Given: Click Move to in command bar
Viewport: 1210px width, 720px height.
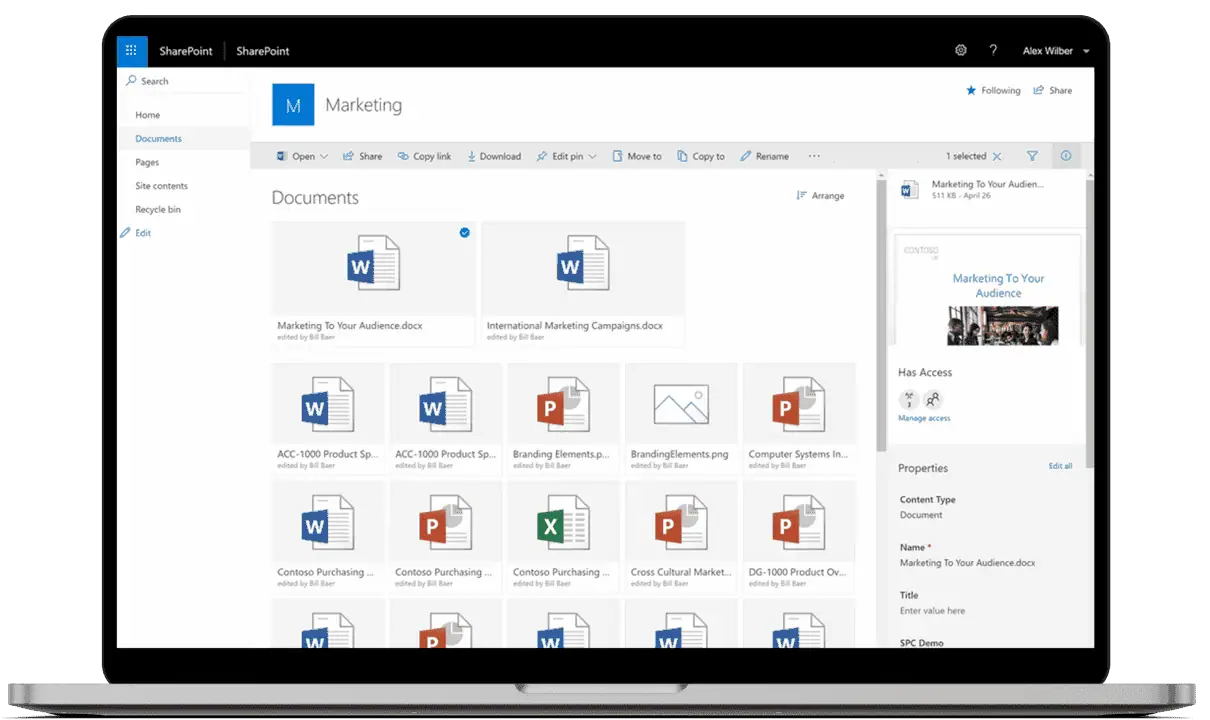Looking at the screenshot, I should click(637, 156).
